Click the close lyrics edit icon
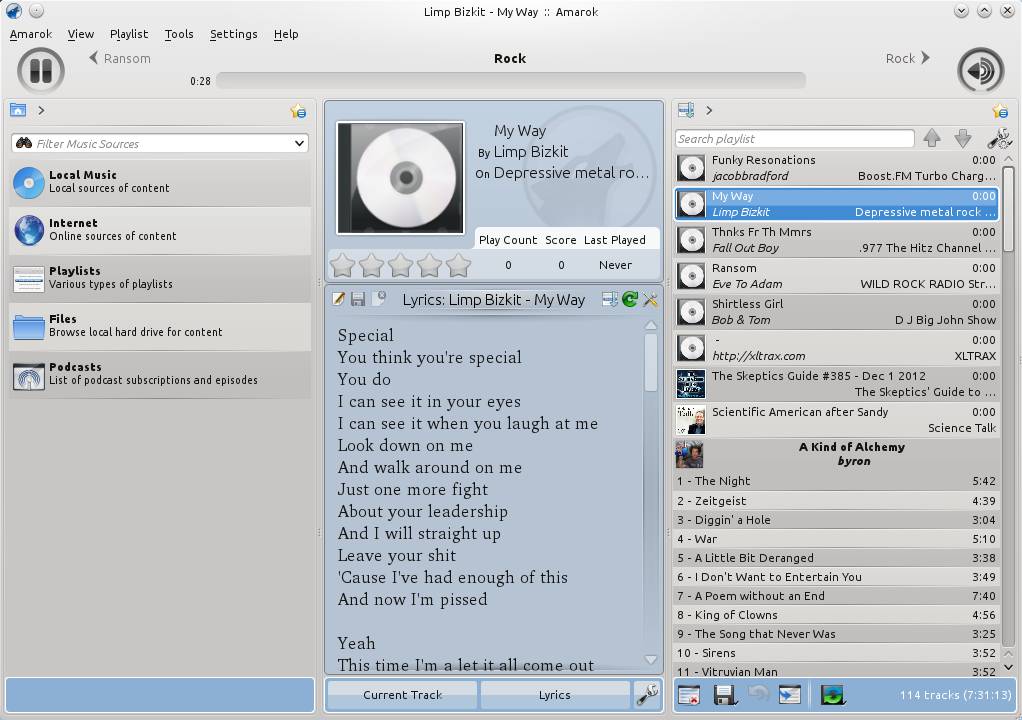Screen dimensions: 1022x720 378,299
